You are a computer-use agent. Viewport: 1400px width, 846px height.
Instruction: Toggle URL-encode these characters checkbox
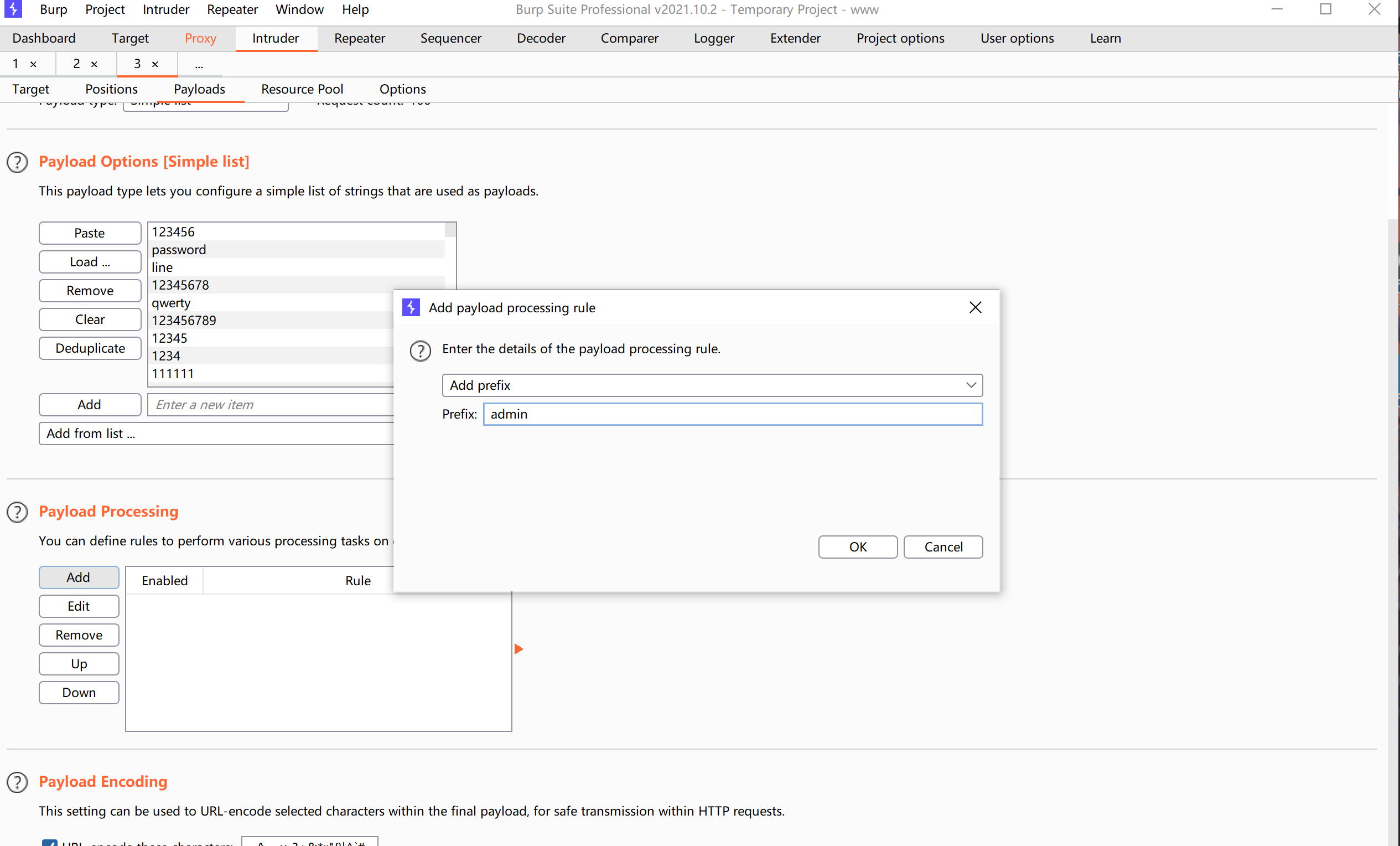point(49,842)
